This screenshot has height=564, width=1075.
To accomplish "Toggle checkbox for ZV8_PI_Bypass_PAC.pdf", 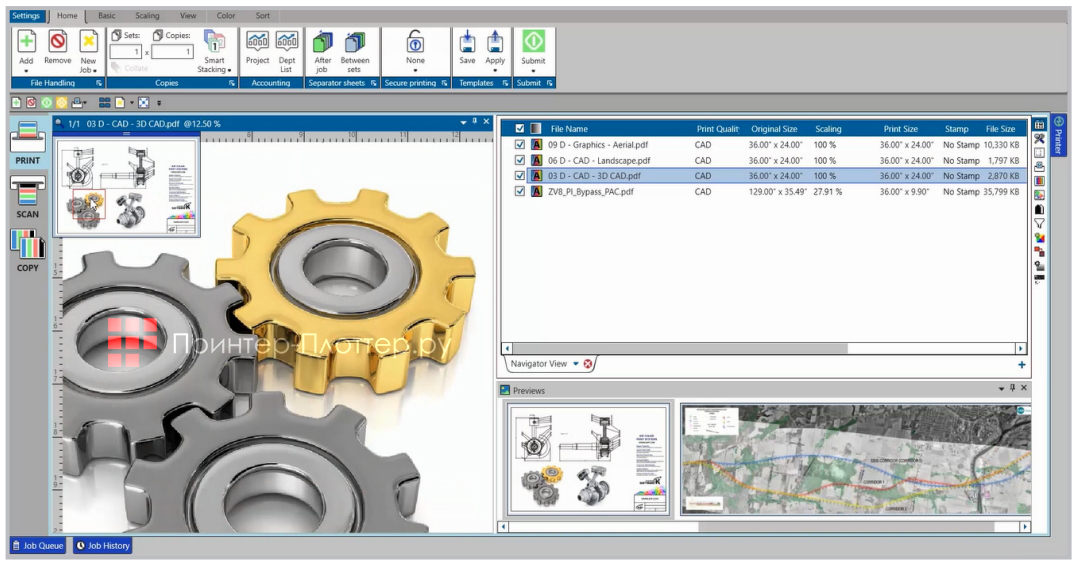I will coord(520,191).
